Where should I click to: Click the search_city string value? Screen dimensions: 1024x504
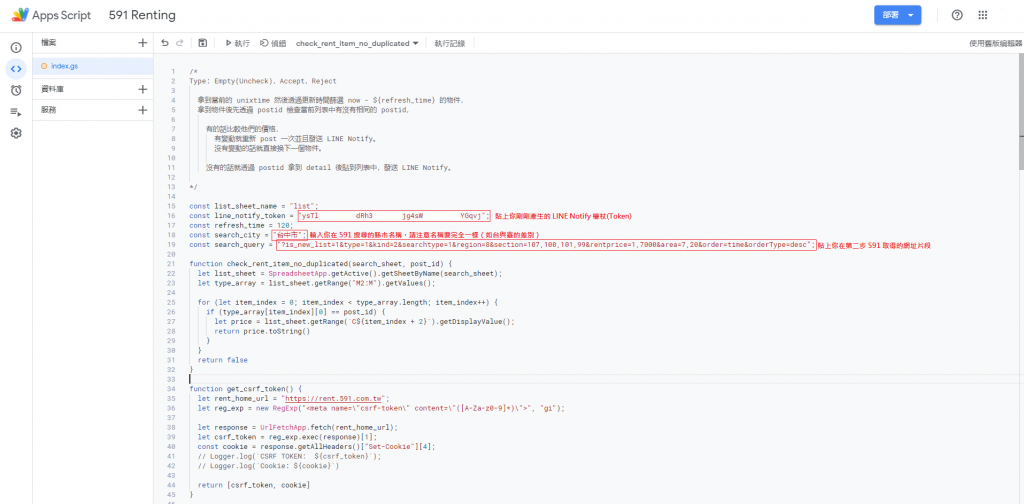(x=289, y=234)
